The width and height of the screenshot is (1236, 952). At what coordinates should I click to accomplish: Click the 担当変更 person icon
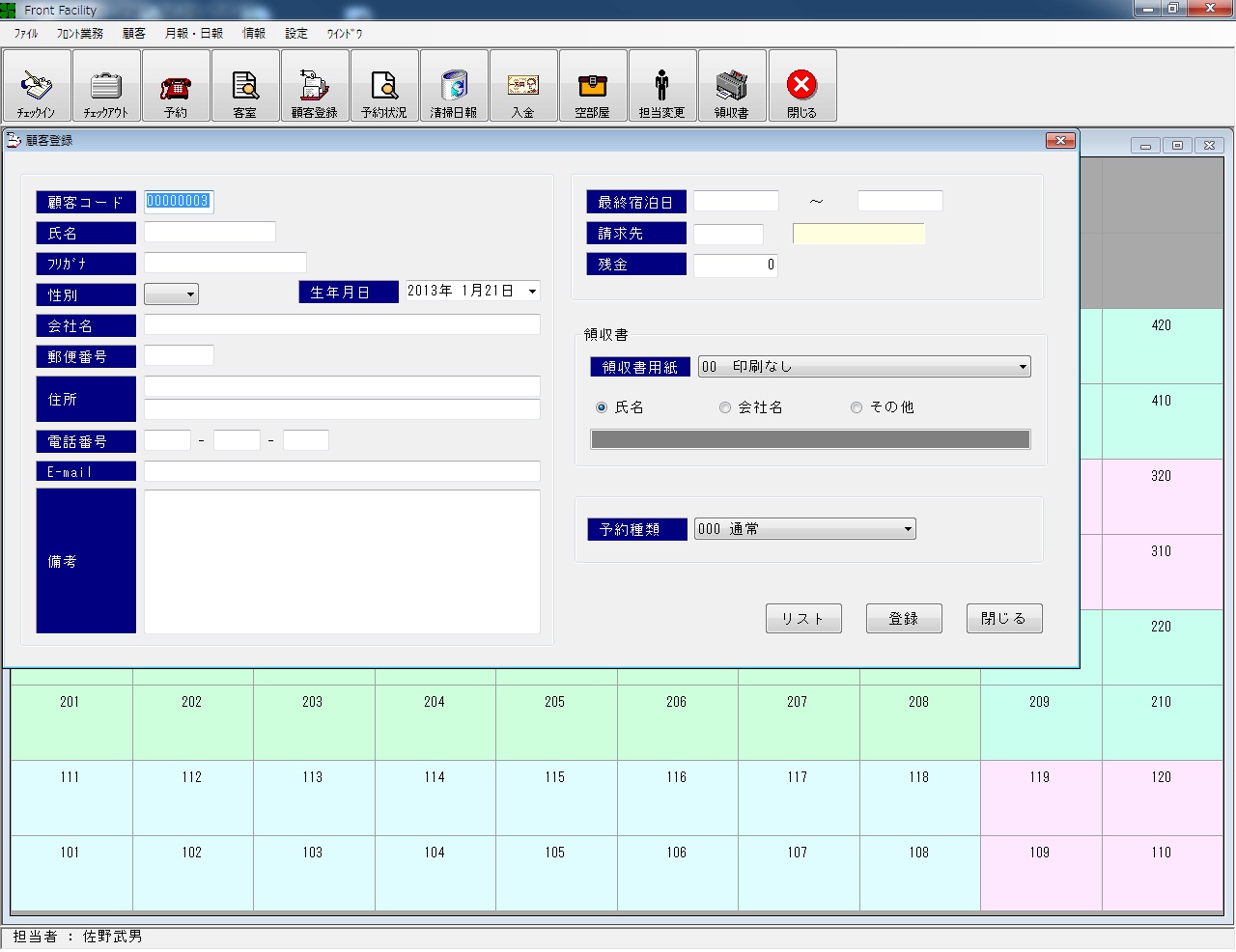click(x=662, y=86)
